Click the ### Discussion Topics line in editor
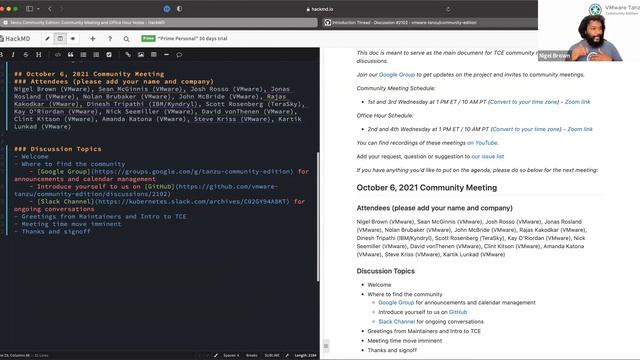640x360 pixels. (58, 149)
